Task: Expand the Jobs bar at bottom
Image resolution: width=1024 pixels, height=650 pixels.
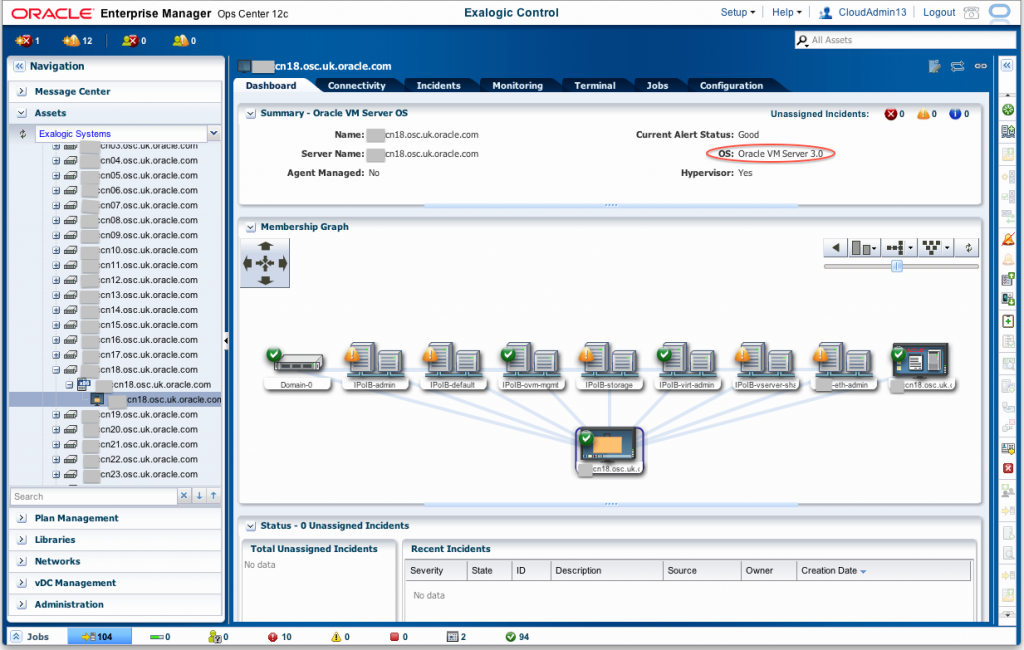Action: [16, 636]
